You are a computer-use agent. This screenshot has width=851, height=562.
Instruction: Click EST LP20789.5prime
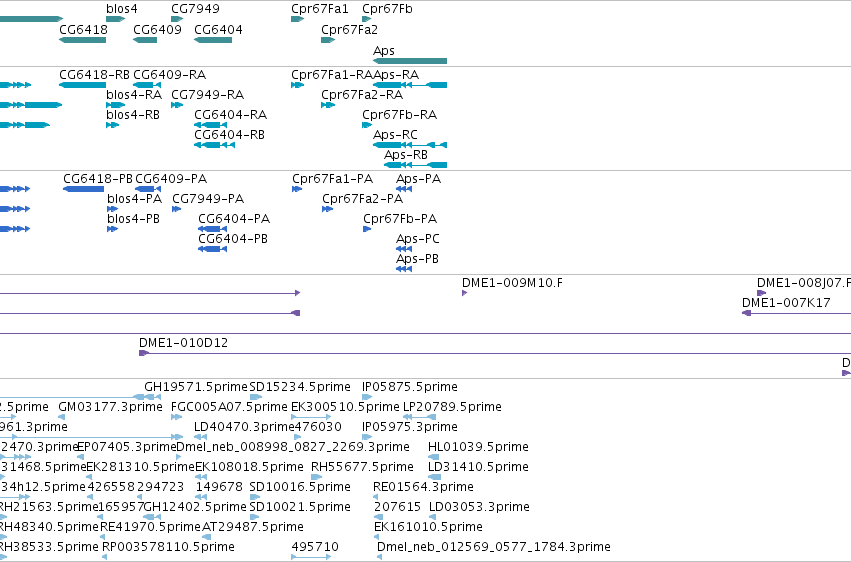(x=452, y=407)
